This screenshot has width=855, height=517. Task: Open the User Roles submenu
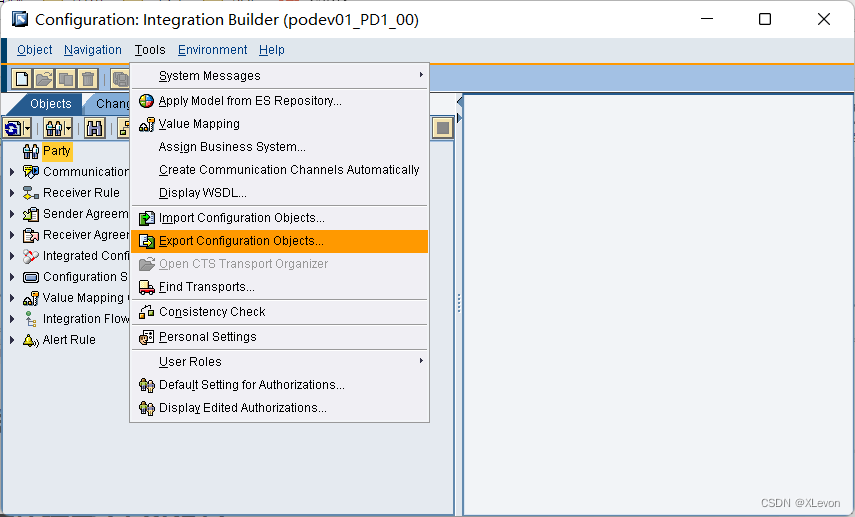click(279, 362)
